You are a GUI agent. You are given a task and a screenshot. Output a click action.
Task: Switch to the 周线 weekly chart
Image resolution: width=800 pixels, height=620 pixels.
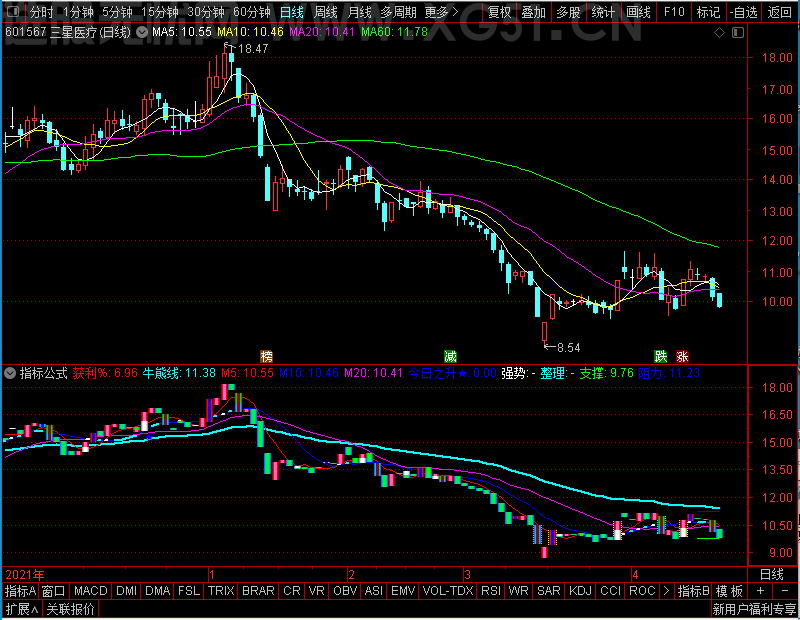click(x=326, y=12)
